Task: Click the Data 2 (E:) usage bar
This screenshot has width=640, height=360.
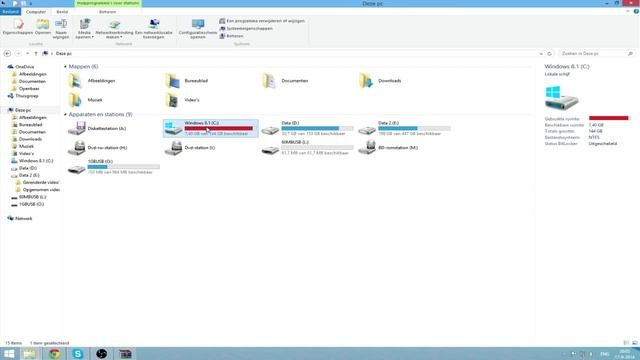Action: pos(414,129)
